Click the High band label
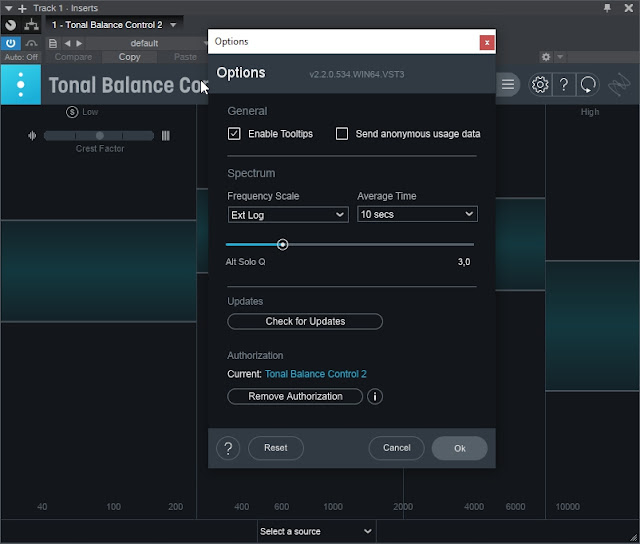The height and width of the screenshot is (544, 640). tap(590, 112)
